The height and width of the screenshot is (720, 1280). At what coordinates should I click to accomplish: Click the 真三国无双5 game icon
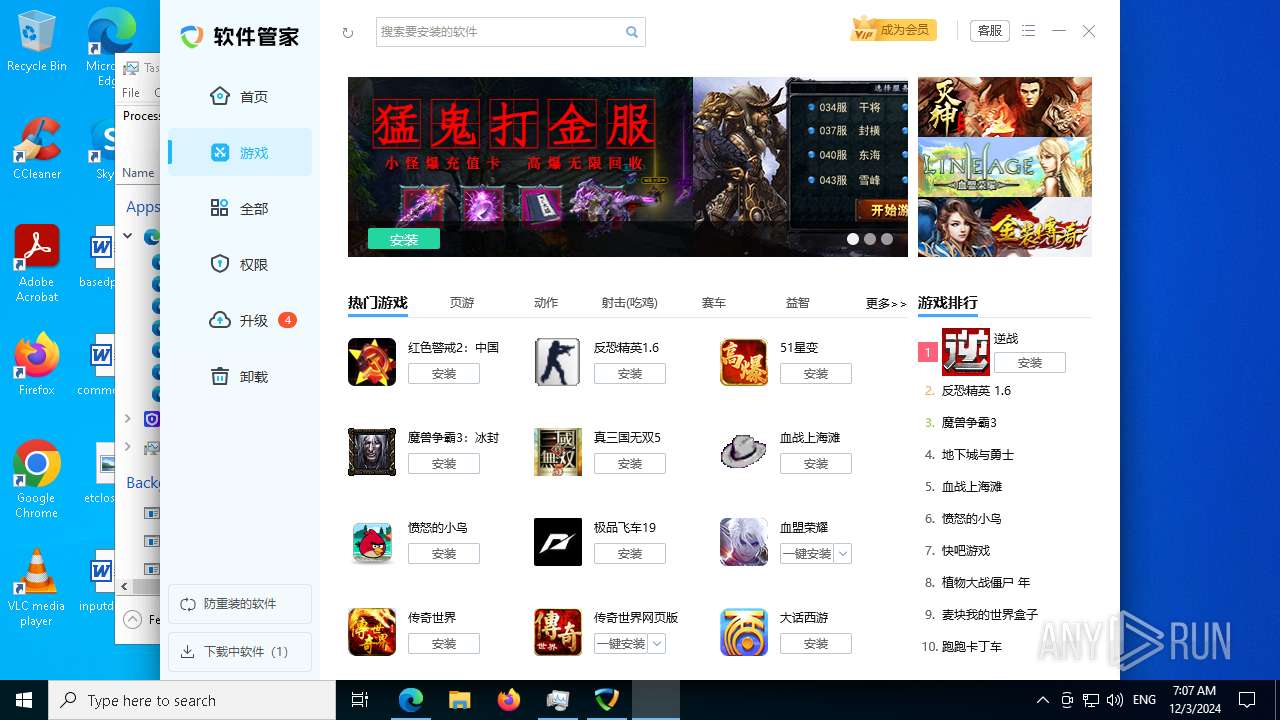558,452
